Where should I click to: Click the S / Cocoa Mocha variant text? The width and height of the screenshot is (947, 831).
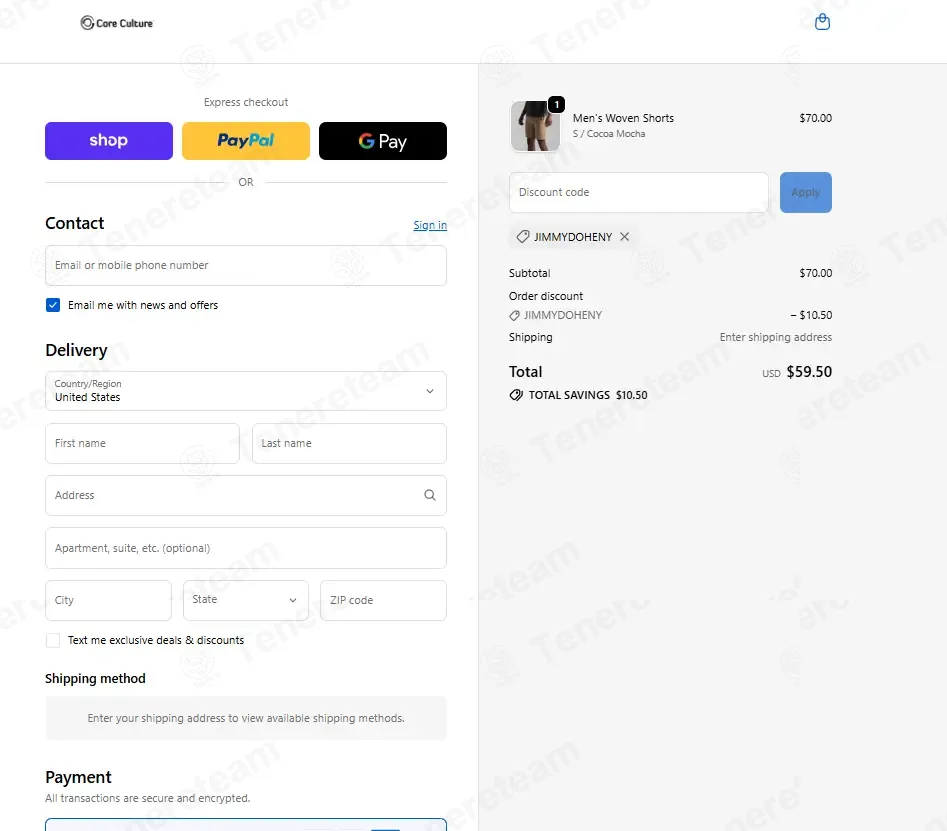click(x=609, y=134)
